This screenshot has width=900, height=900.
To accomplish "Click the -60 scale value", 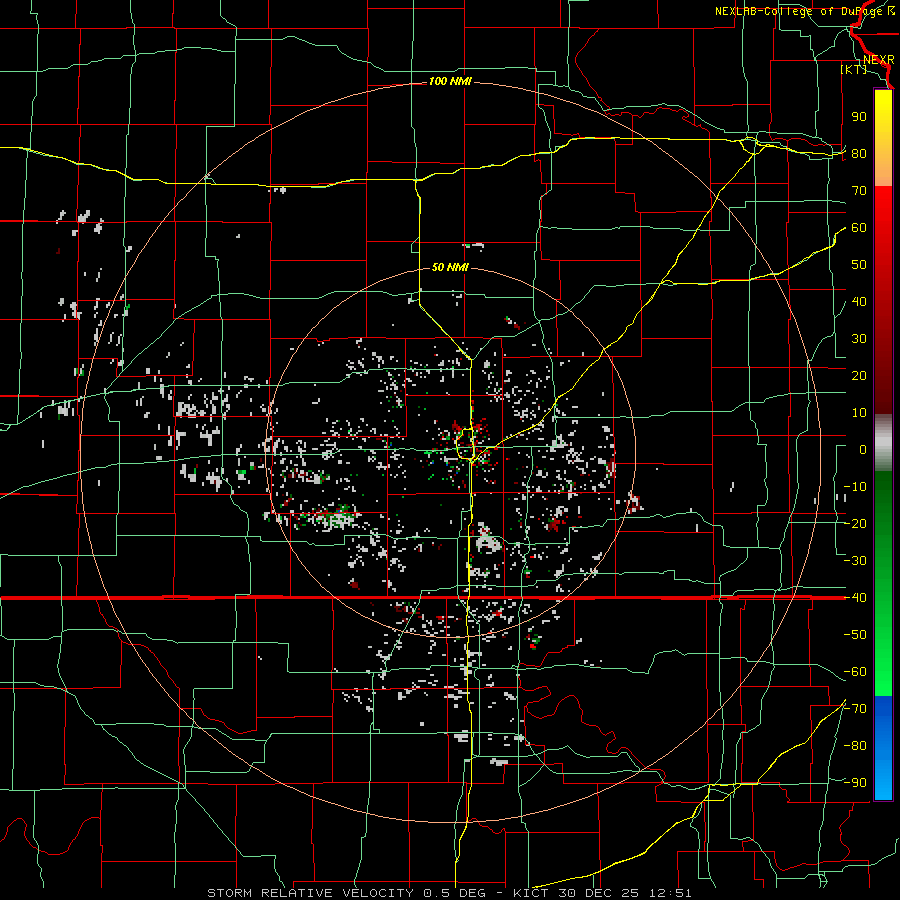I will [855, 672].
